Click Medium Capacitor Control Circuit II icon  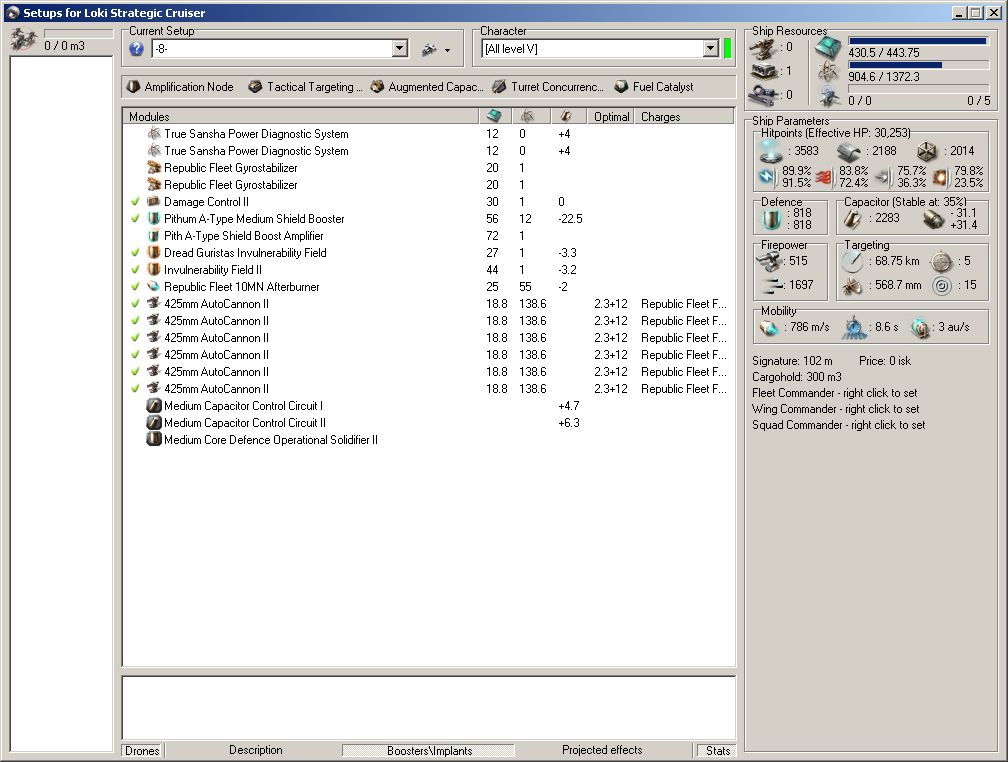coord(154,422)
